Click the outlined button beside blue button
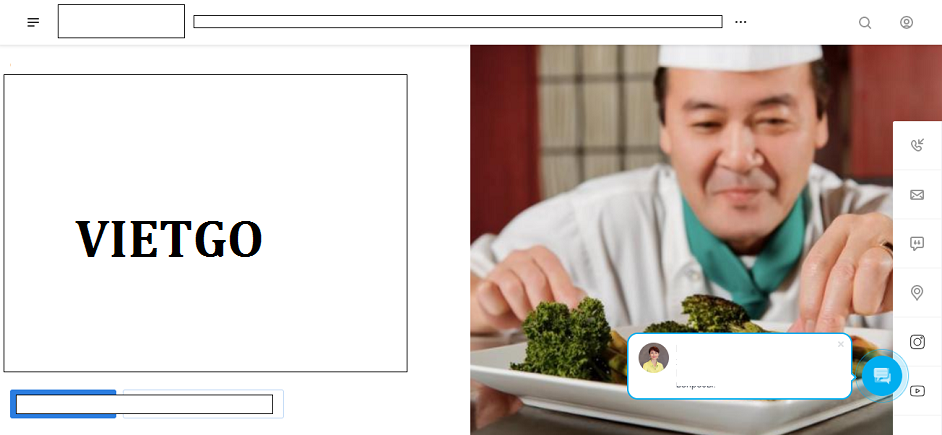942x435 pixels. click(203, 404)
